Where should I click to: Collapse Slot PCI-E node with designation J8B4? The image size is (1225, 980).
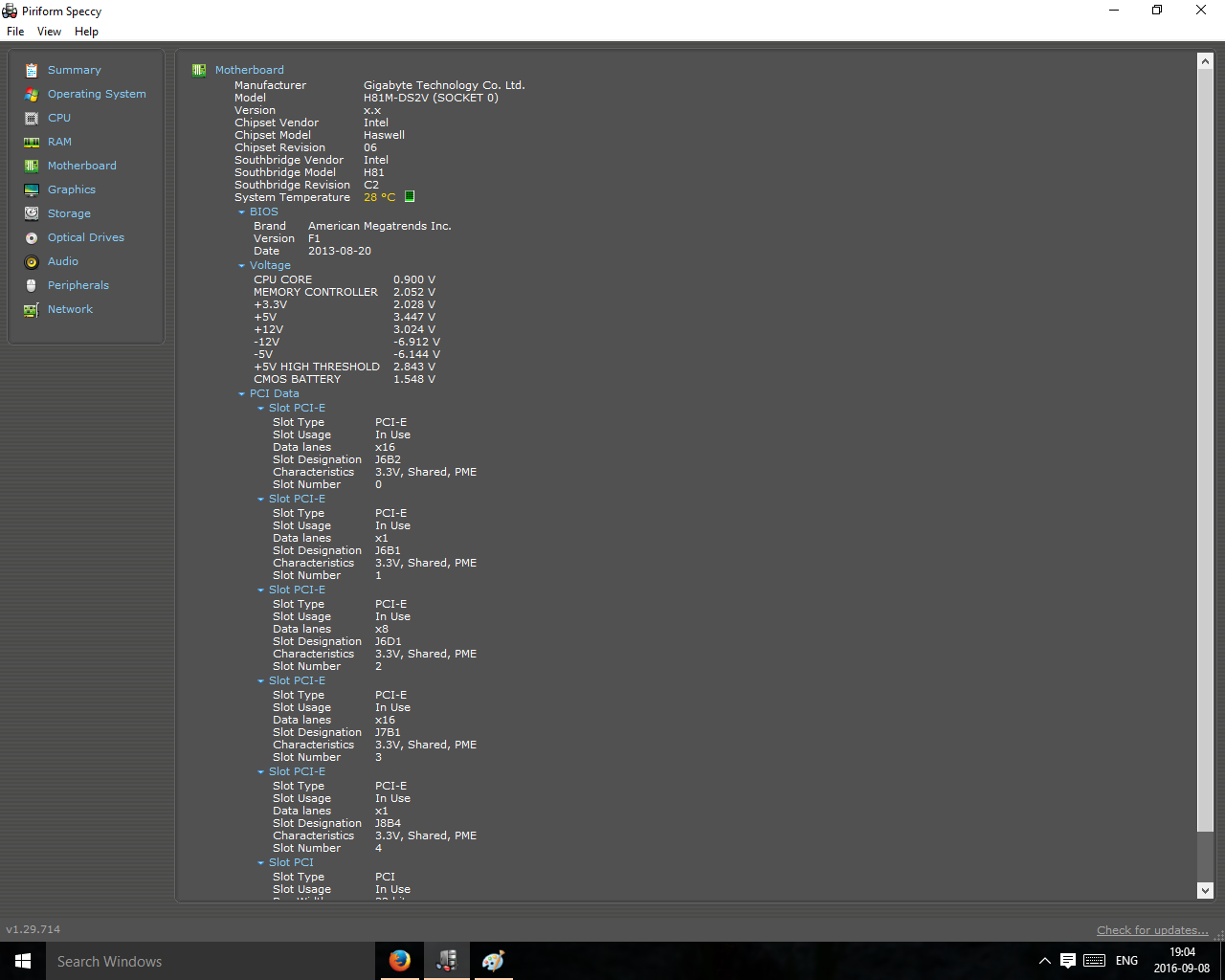pyautogui.click(x=260, y=772)
